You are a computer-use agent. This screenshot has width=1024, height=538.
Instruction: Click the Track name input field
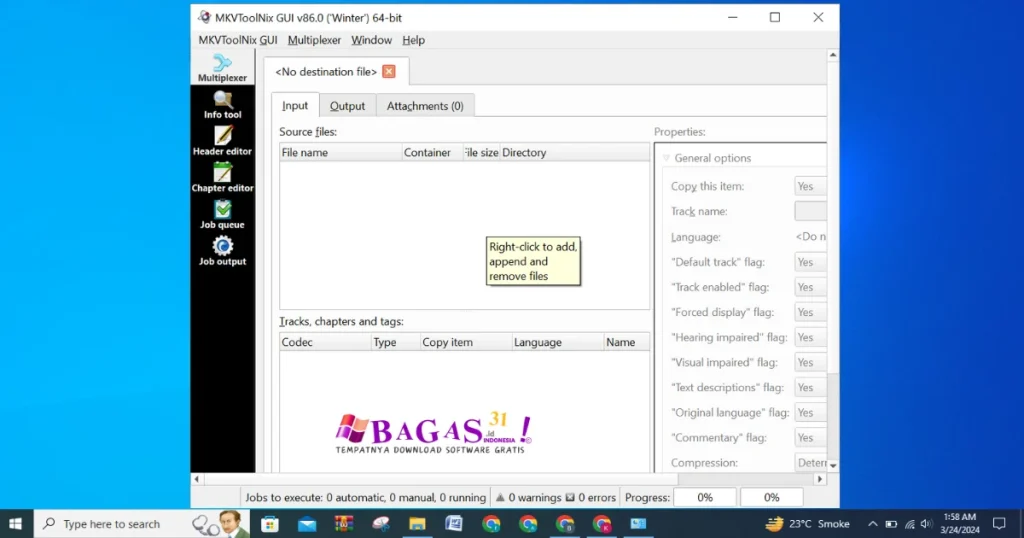pos(810,211)
